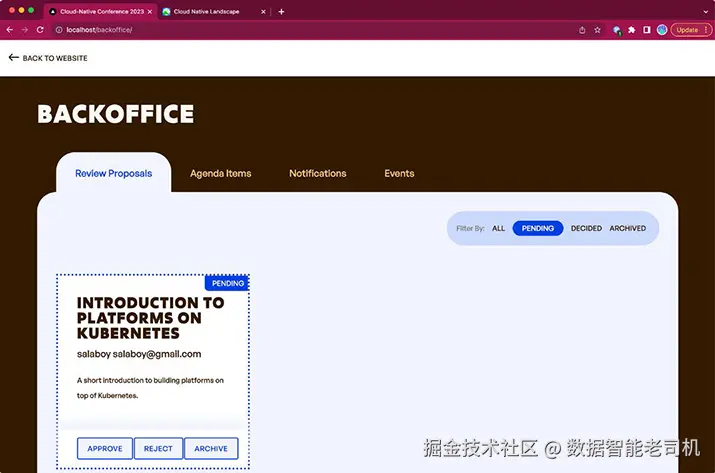Screen dimensions: 715x473
Task: Click the browser forward arrow
Action: [x=25, y=30]
